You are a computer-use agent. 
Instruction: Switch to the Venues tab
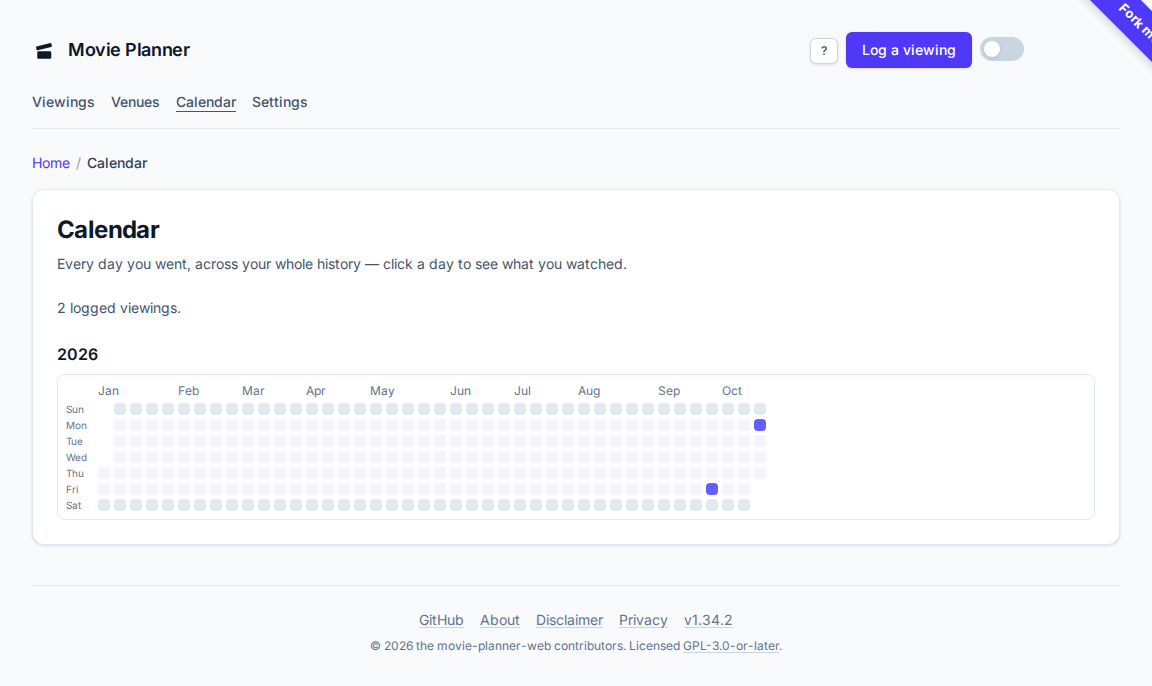coord(135,102)
